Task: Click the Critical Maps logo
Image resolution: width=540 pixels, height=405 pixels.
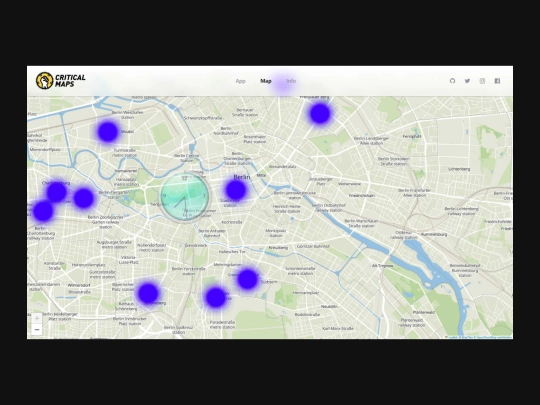Action: [x=61, y=81]
